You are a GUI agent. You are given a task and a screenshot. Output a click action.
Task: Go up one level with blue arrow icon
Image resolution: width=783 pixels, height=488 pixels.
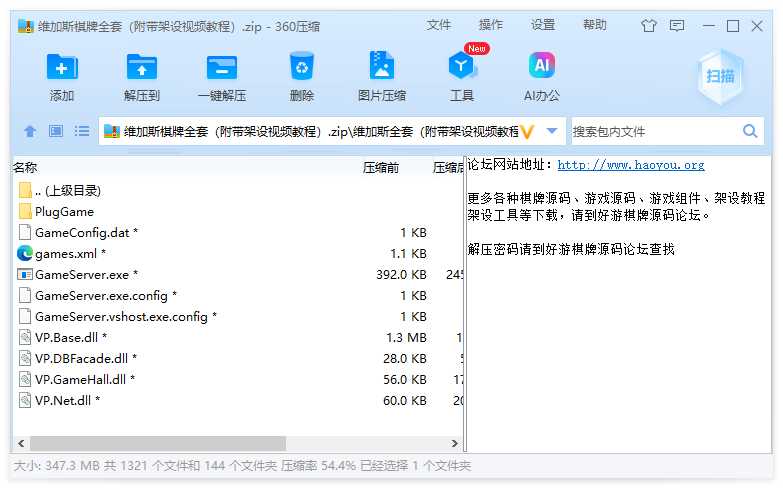click(x=30, y=131)
